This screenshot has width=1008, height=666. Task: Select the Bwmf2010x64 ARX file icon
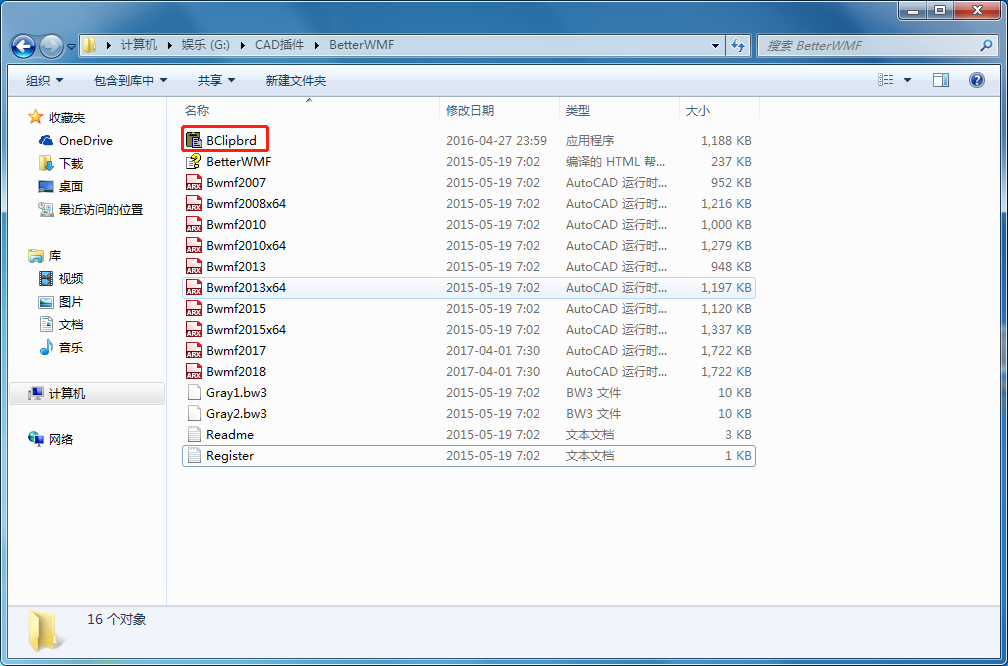(x=194, y=246)
